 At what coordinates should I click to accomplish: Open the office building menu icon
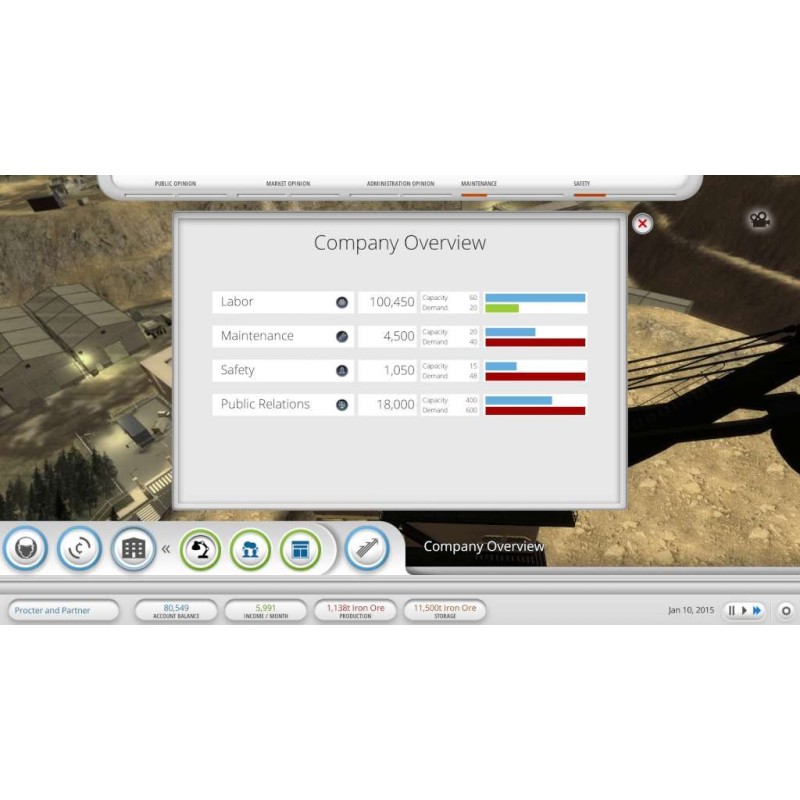(133, 548)
